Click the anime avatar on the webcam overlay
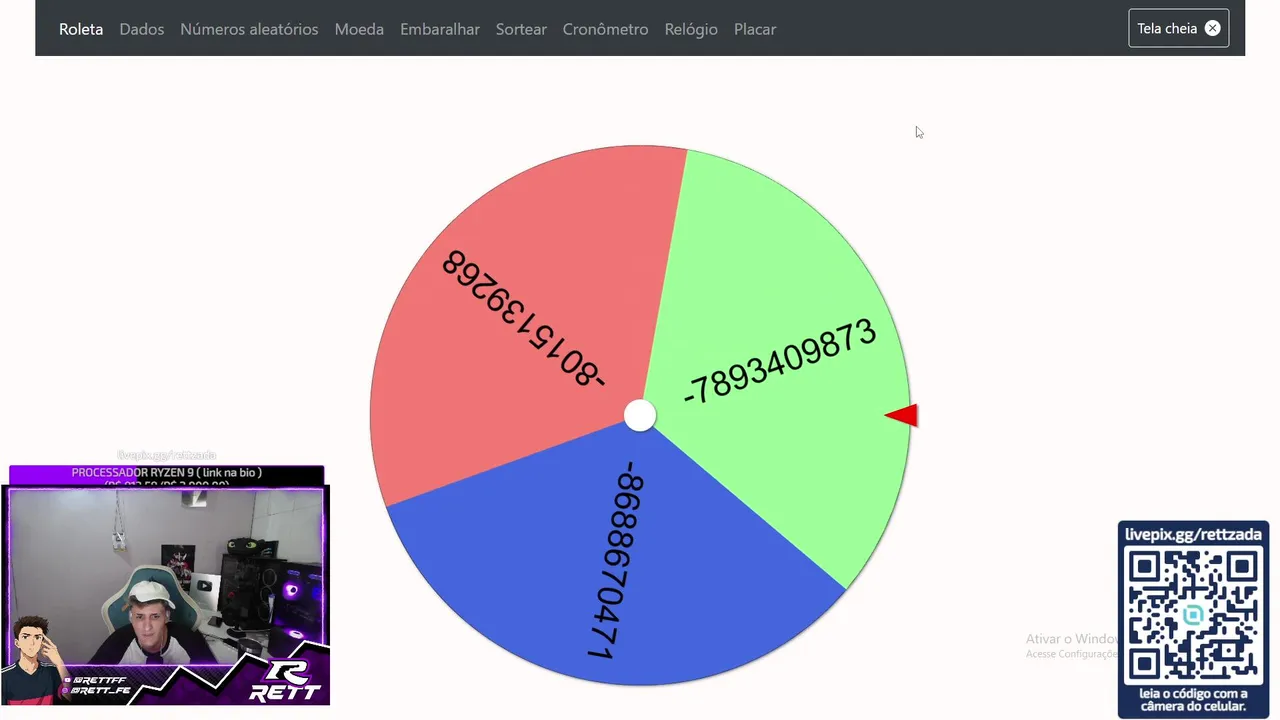Image resolution: width=1280 pixels, height=720 pixels. pos(33,660)
